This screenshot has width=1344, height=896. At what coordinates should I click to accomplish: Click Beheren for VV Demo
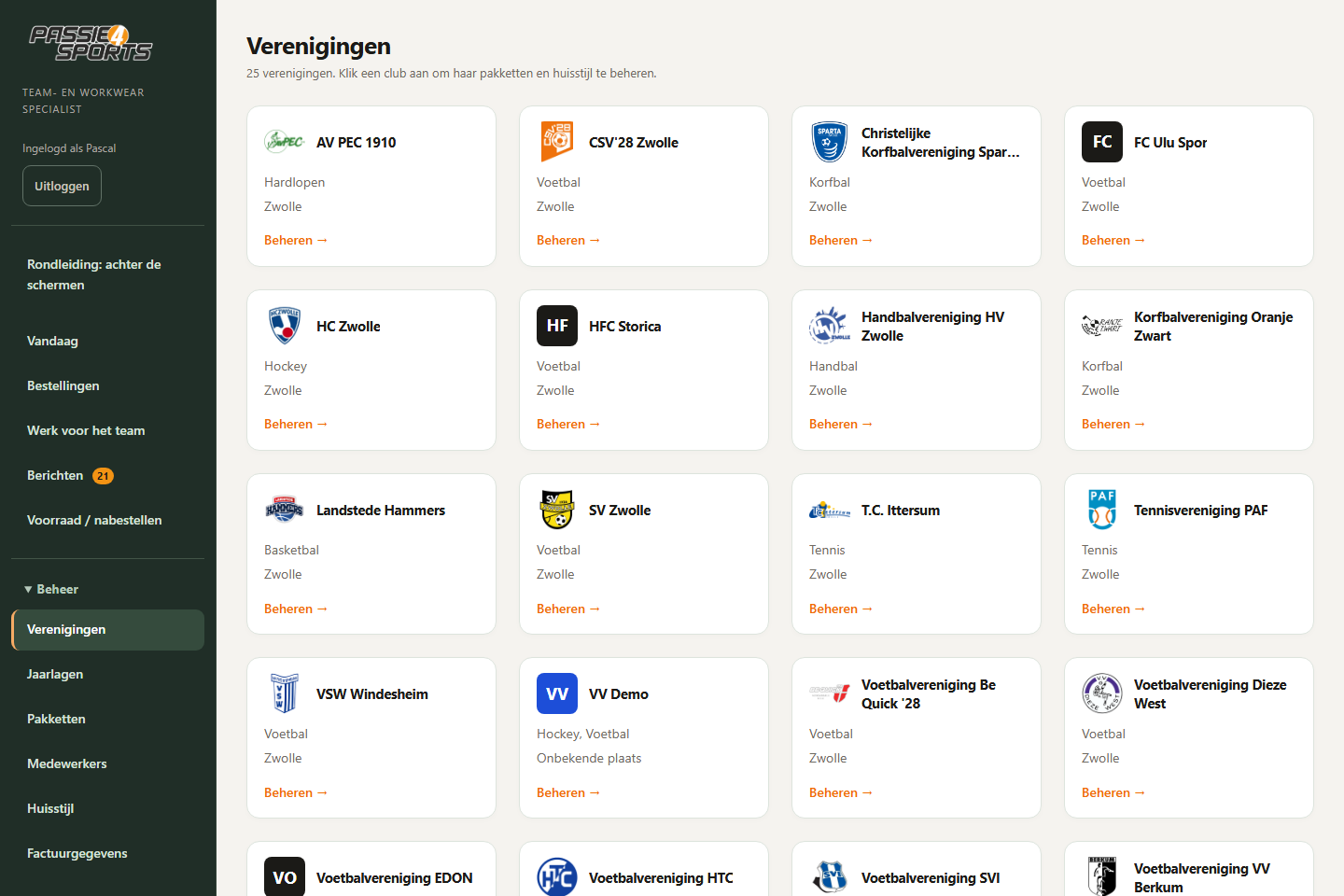[568, 792]
